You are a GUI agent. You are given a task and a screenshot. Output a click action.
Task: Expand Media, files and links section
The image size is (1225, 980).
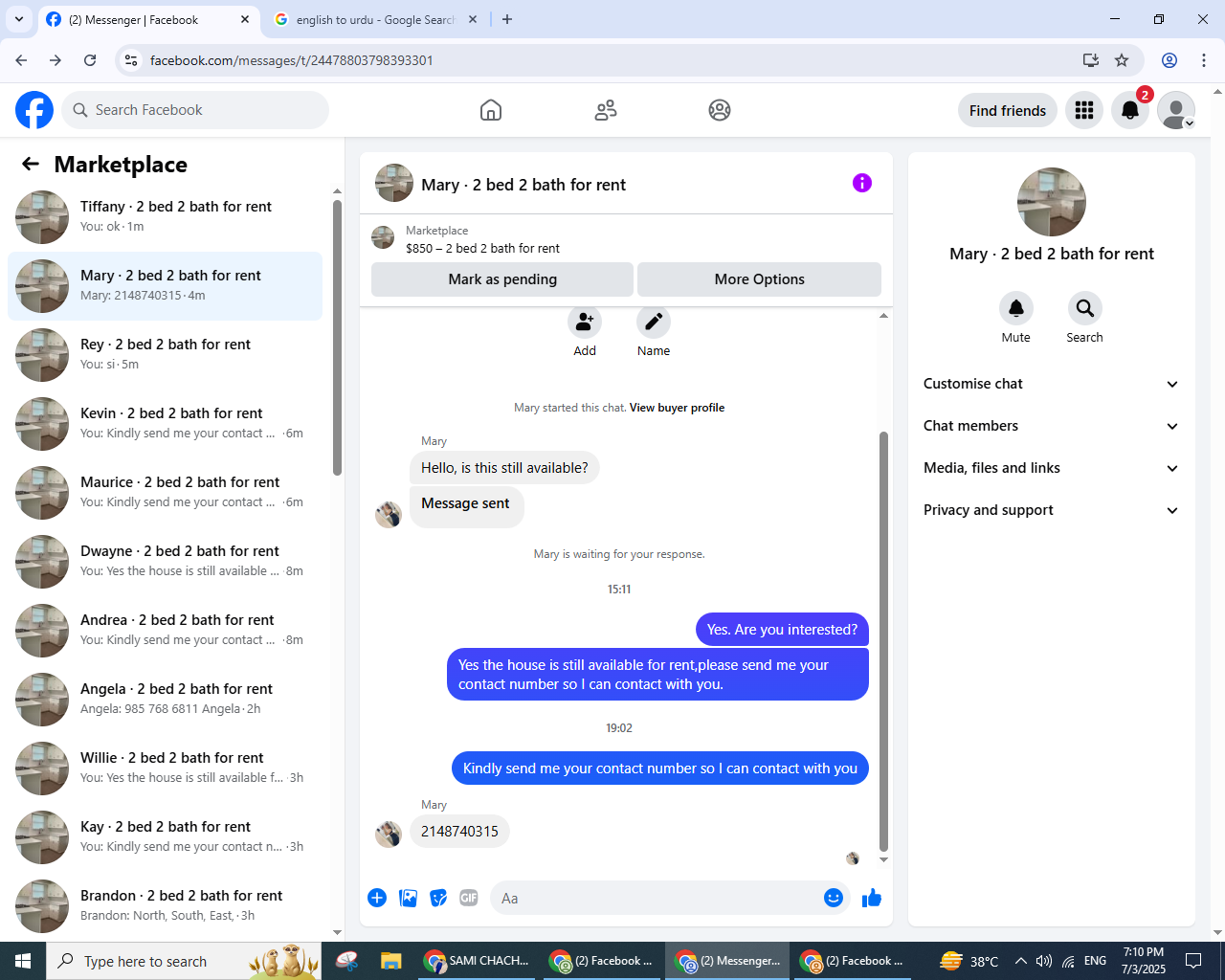point(1051,468)
